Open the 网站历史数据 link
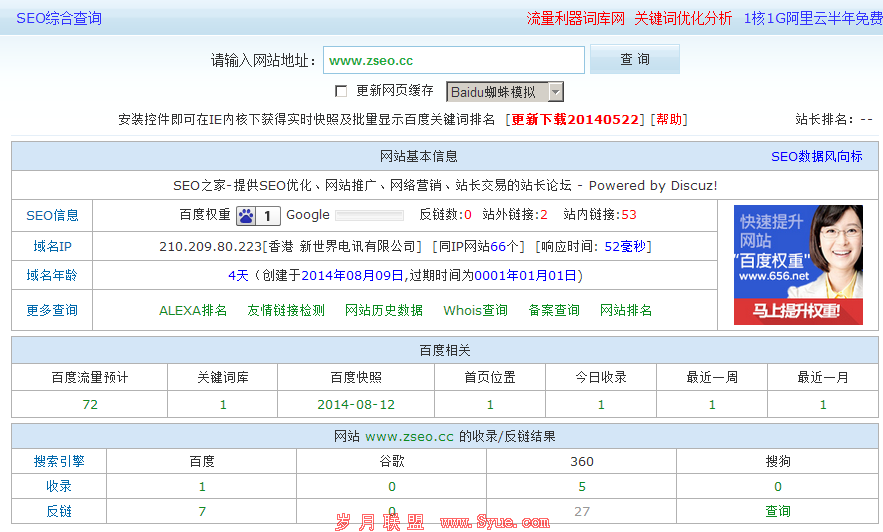 (384, 310)
